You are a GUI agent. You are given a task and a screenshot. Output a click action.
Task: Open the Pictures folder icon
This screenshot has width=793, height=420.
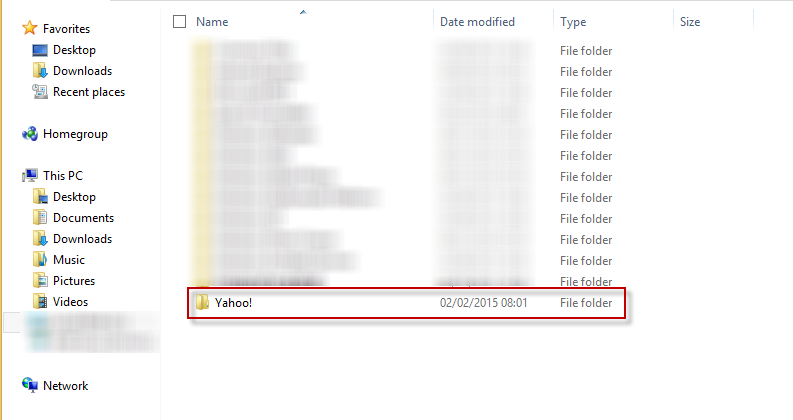(x=40, y=280)
